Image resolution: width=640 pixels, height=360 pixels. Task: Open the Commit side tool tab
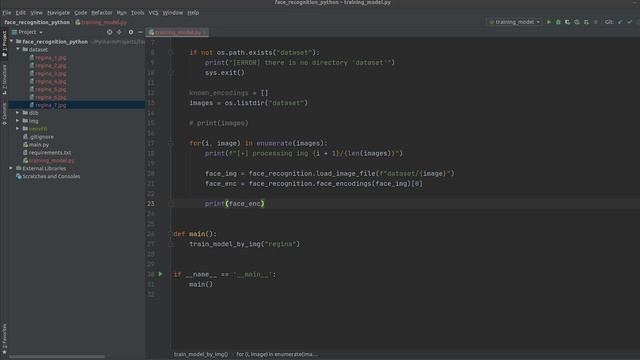click(4, 113)
